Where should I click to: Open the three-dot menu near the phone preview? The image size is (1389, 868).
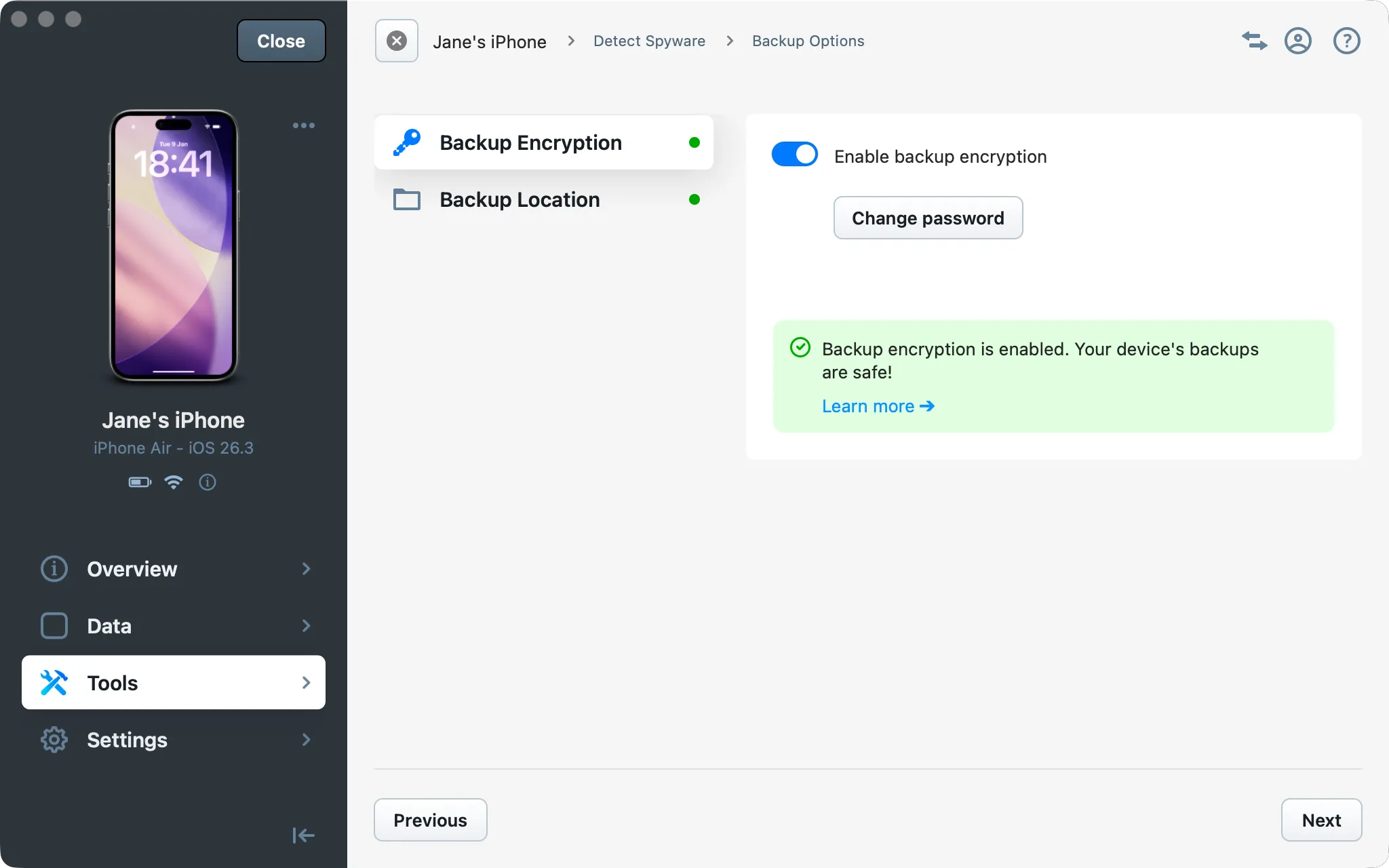coord(303,125)
